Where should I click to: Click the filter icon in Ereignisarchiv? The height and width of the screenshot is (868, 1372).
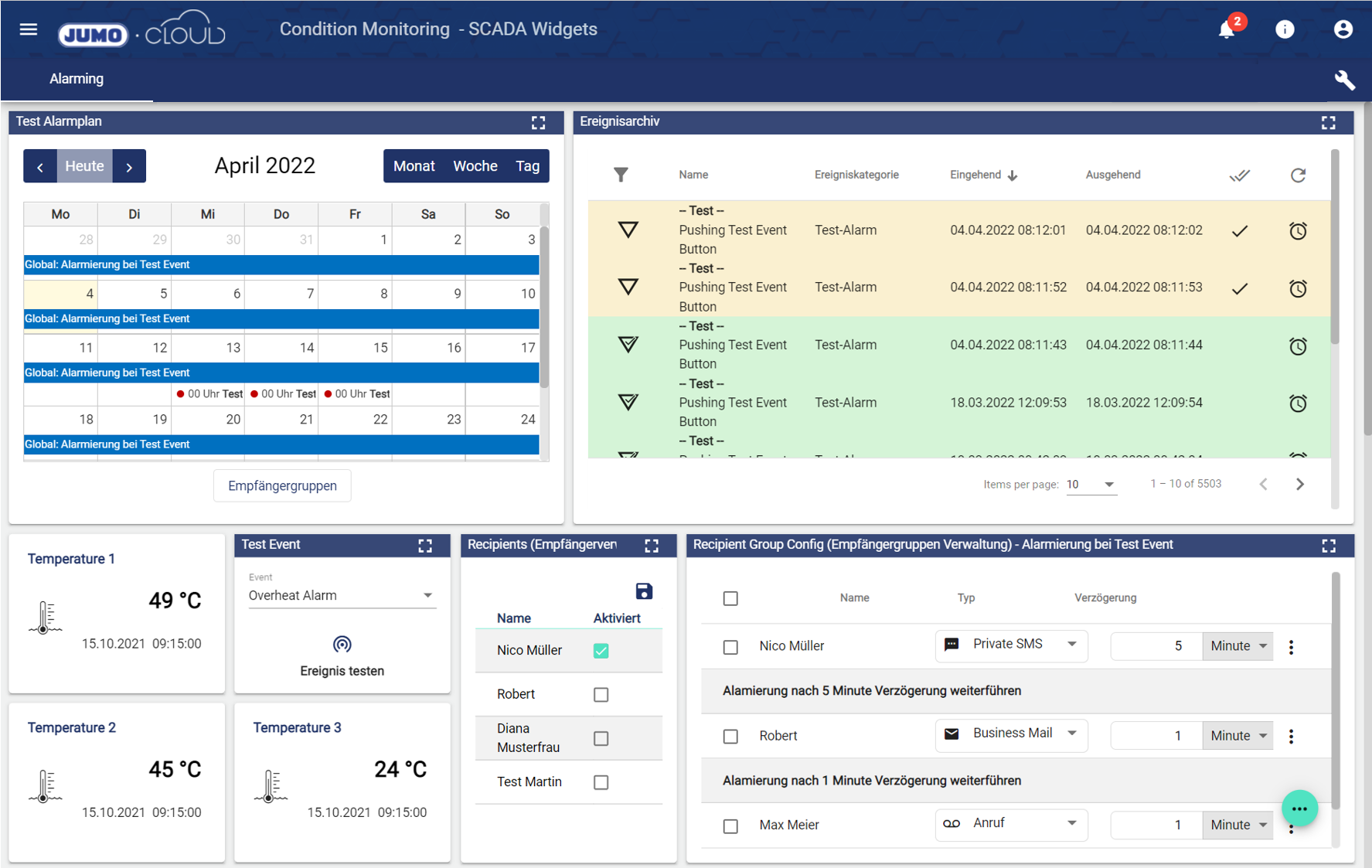pyautogui.click(x=621, y=175)
